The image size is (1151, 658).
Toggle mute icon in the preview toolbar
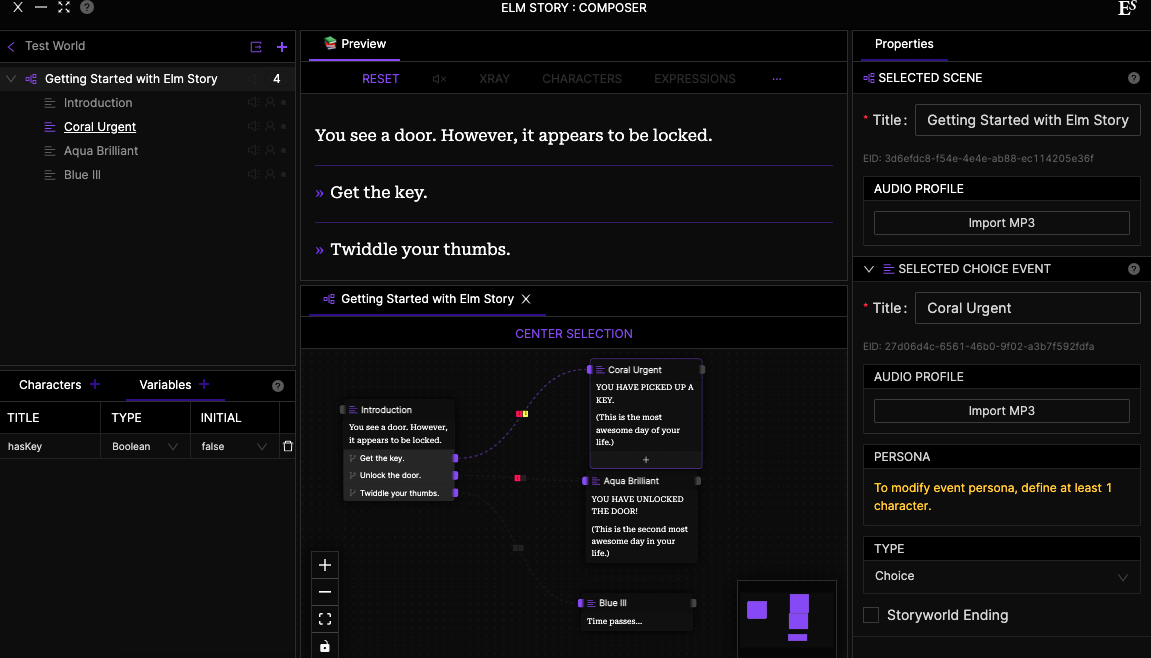pyautogui.click(x=439, y=79)
